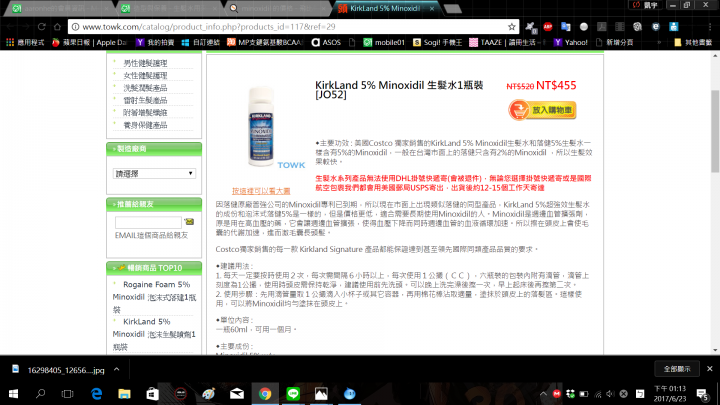Open LINE app from taskbar
Screen dimensions: 720x405
pos(293,394)
